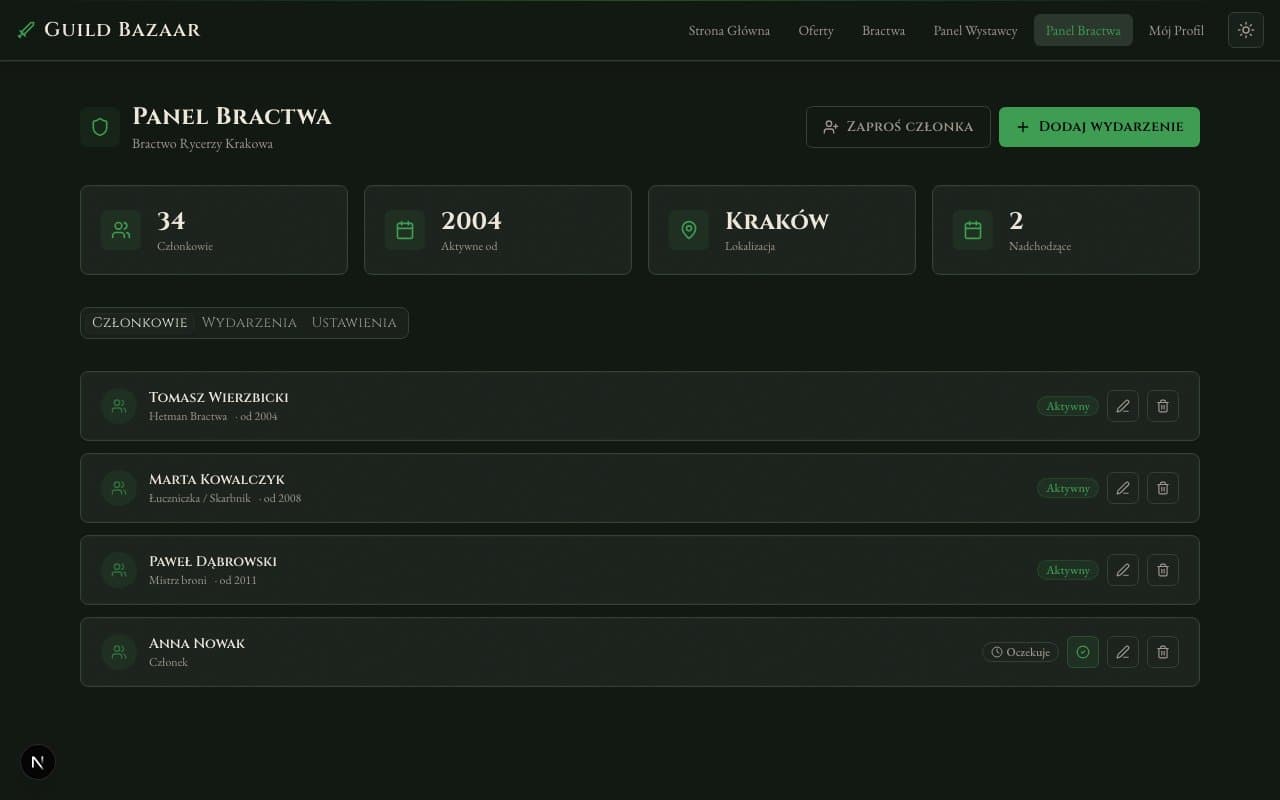Click the Aktywny badge on Marta Kowalczyk
The height and width of the screenshot is (800, 1280).
(x=1068, y=488)
